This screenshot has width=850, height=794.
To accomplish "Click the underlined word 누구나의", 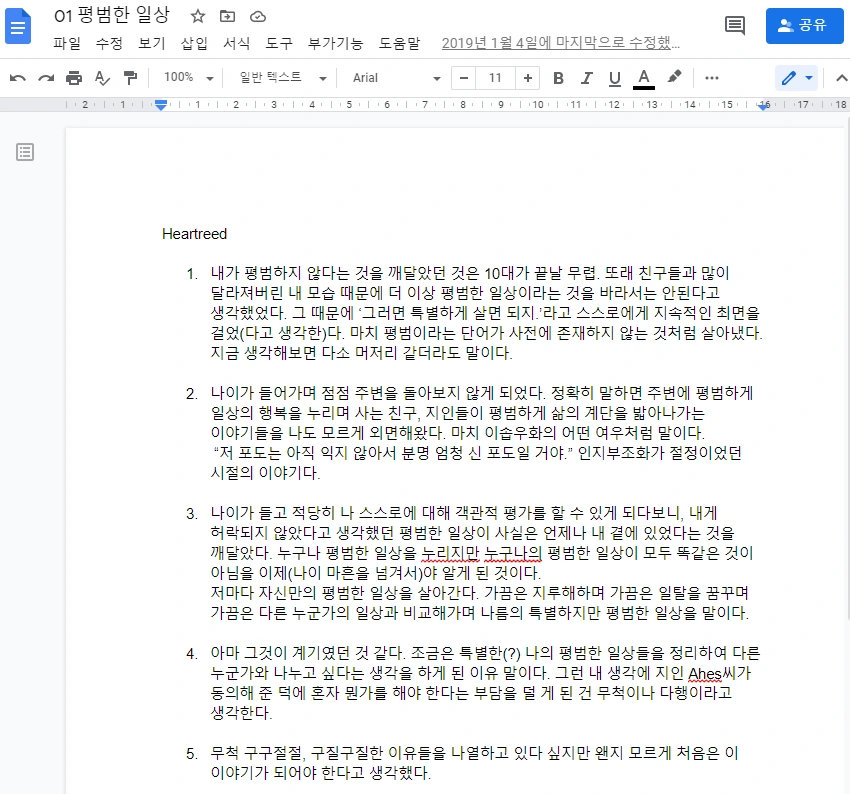I will click(x=512, y=553).
